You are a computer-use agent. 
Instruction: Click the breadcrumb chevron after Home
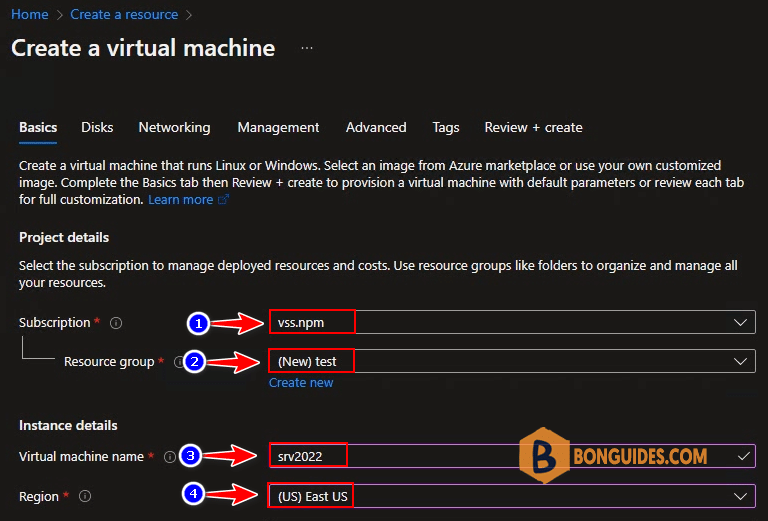click(x=60, y=15)
